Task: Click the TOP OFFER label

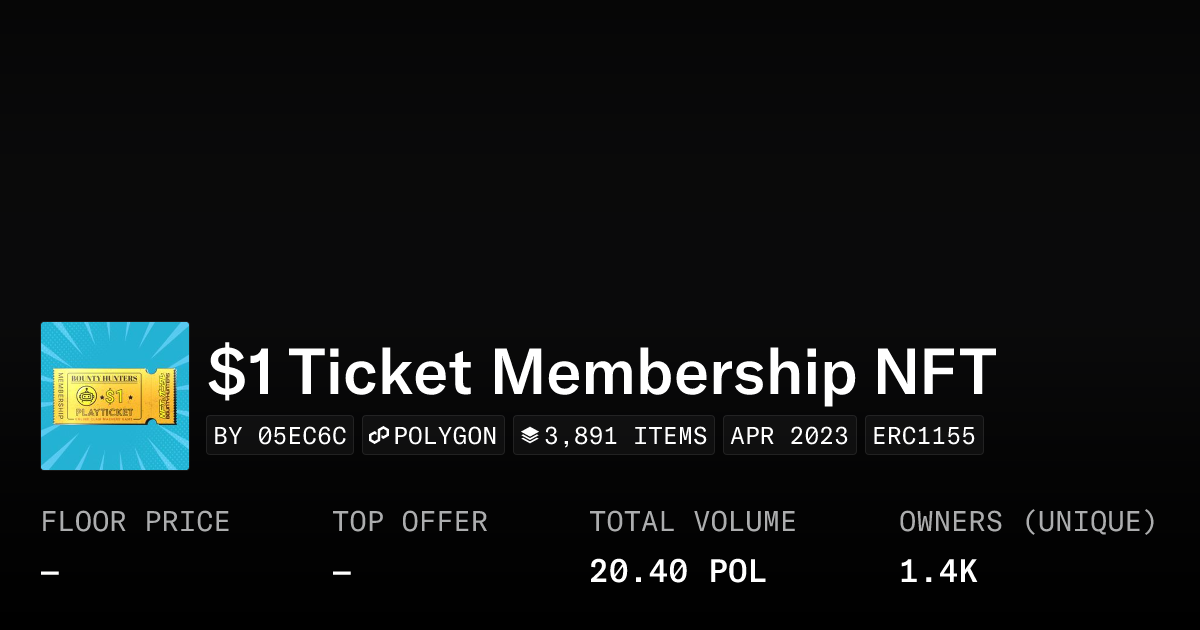Action: [410, 522]
